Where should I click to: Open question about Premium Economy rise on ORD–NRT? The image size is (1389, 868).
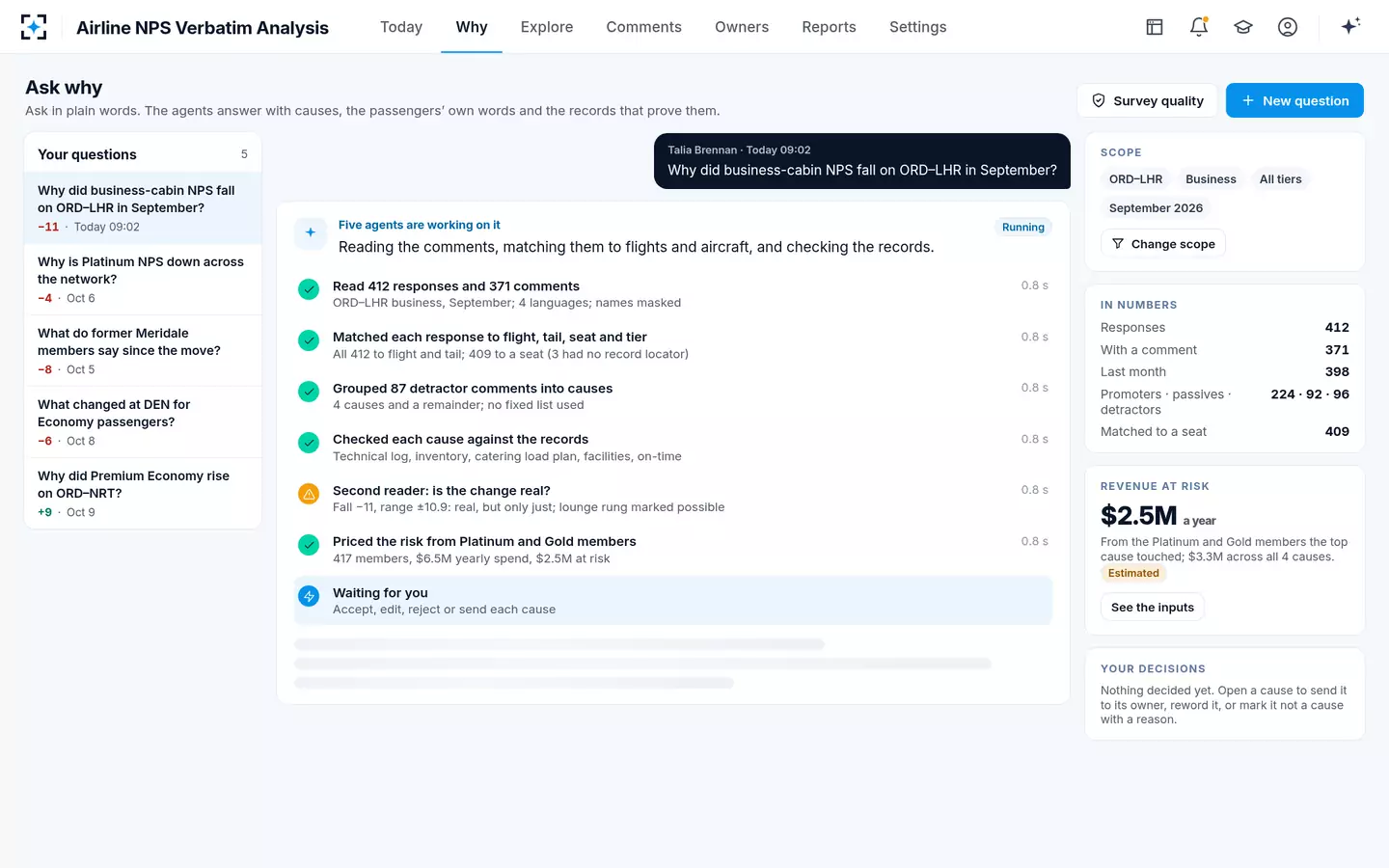click(x=143, y=494)
